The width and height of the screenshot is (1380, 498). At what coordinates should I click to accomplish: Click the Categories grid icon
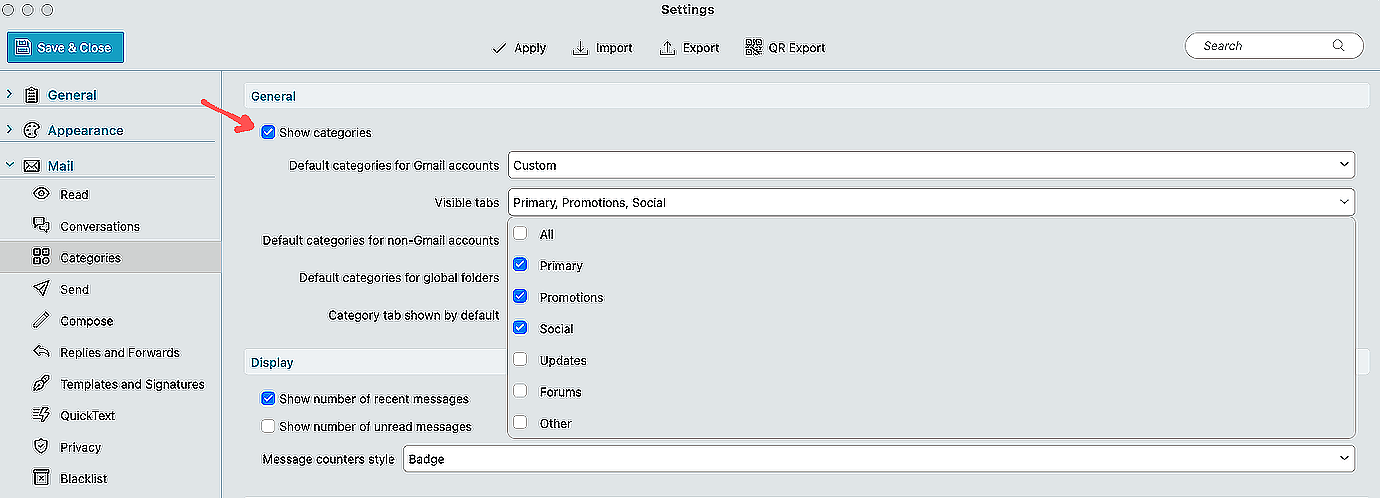pyautogui.click(x=41, y=257)
